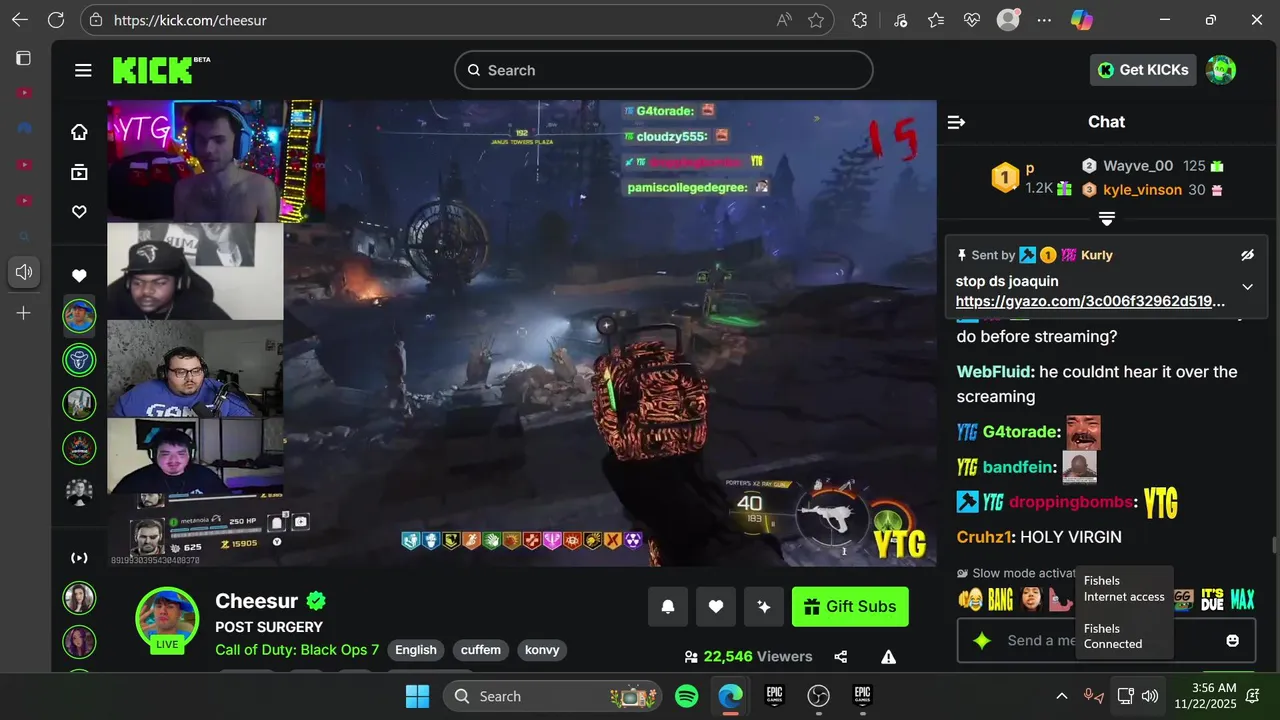Click droppingbombs username in chat
The width and height of the screenshot is (1280, 720).
pos(1071,502)
